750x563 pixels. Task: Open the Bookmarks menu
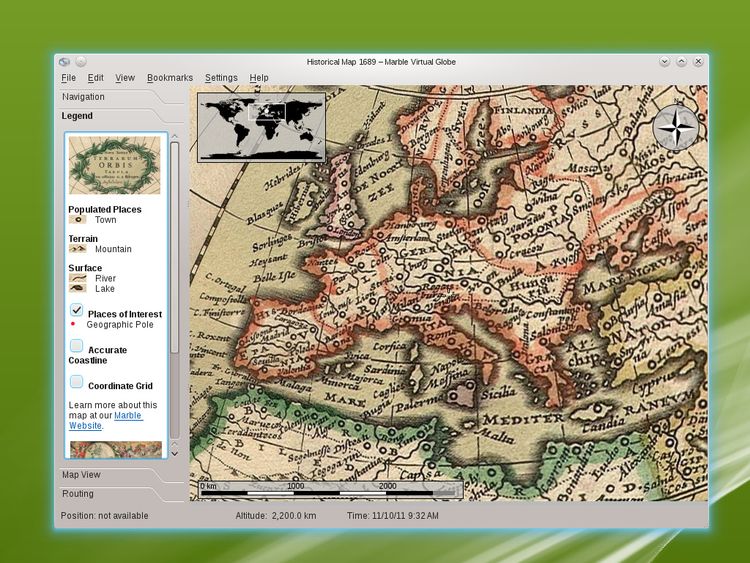tap(169, 78)
